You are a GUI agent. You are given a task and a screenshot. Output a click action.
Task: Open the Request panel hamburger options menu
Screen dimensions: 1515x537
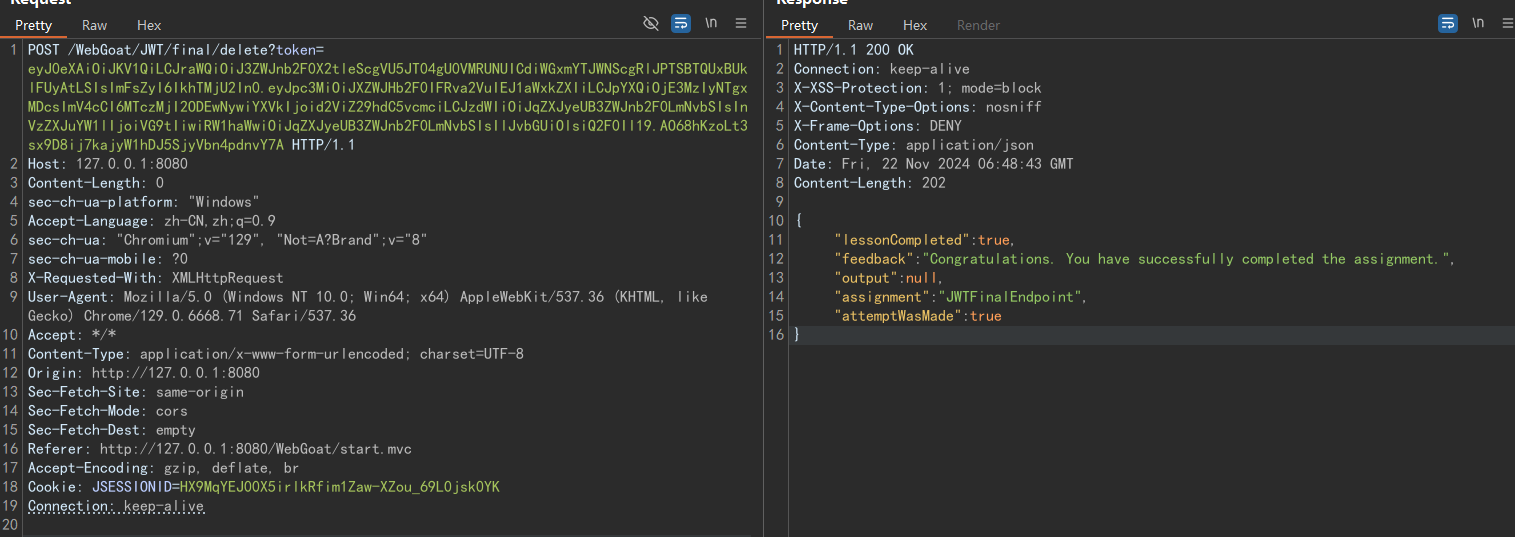(741, 23)
